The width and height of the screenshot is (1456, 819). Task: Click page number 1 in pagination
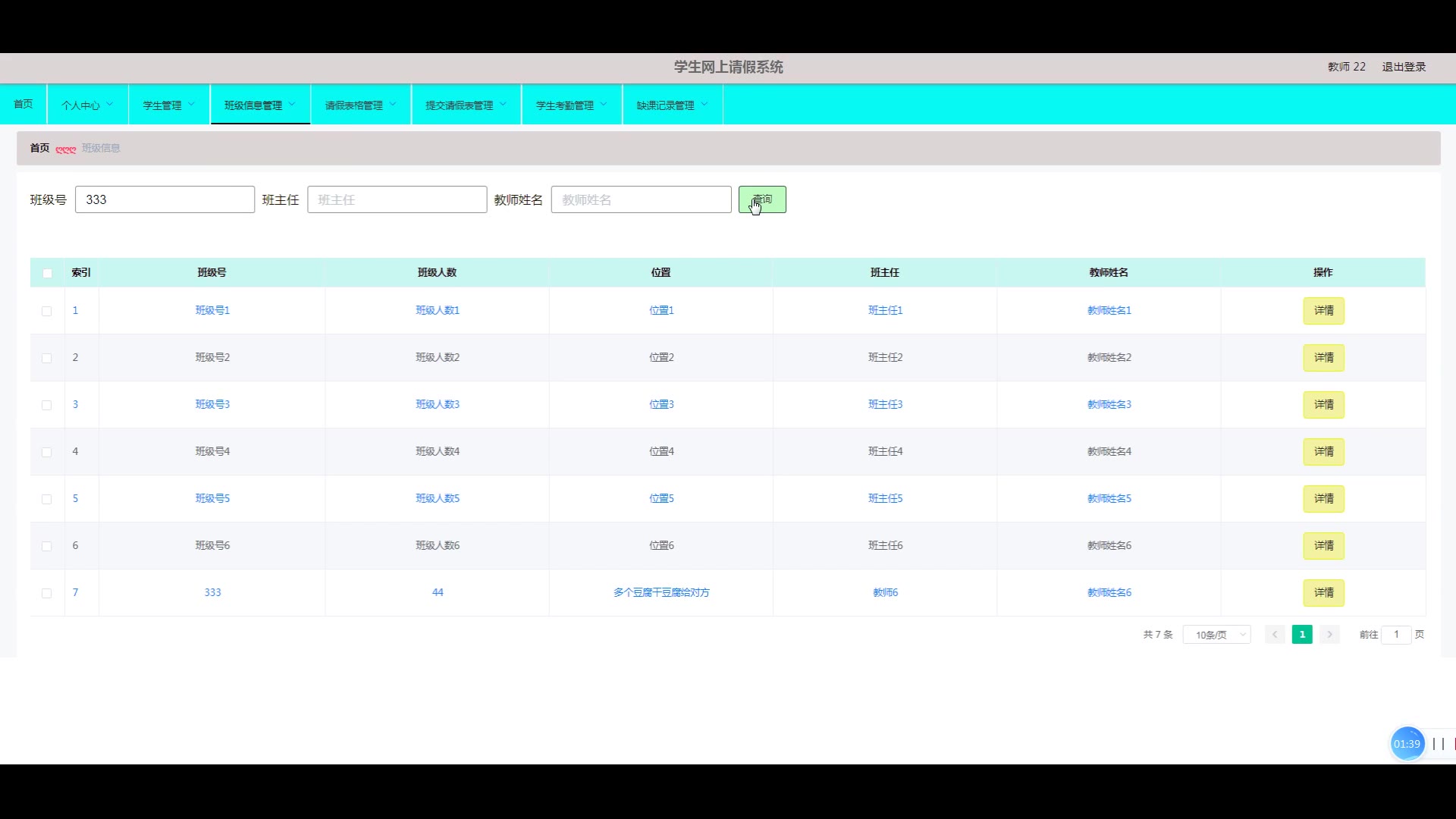click(x=1302, y=635)
